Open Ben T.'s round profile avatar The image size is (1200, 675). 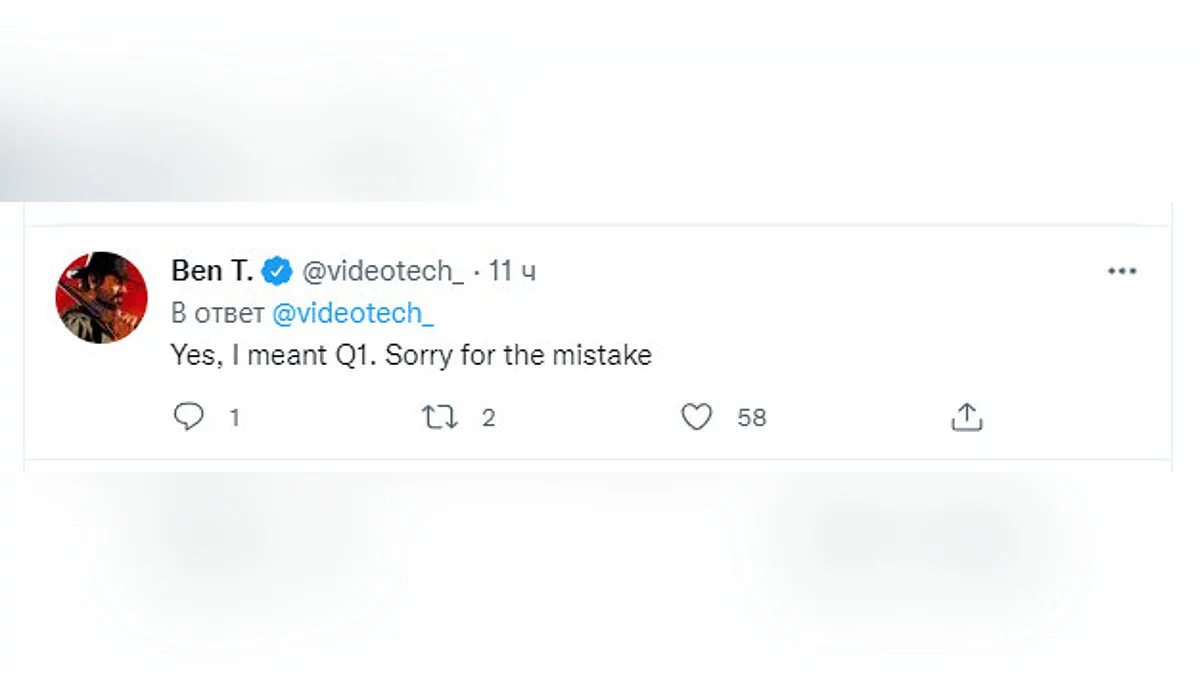101,298
